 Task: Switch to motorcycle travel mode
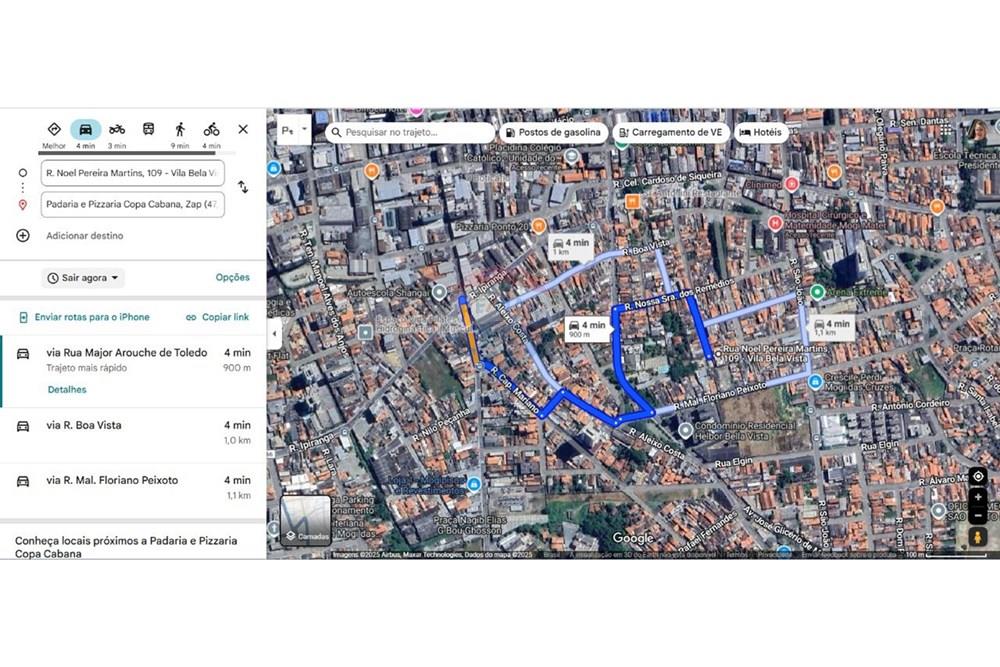(117, 129)
